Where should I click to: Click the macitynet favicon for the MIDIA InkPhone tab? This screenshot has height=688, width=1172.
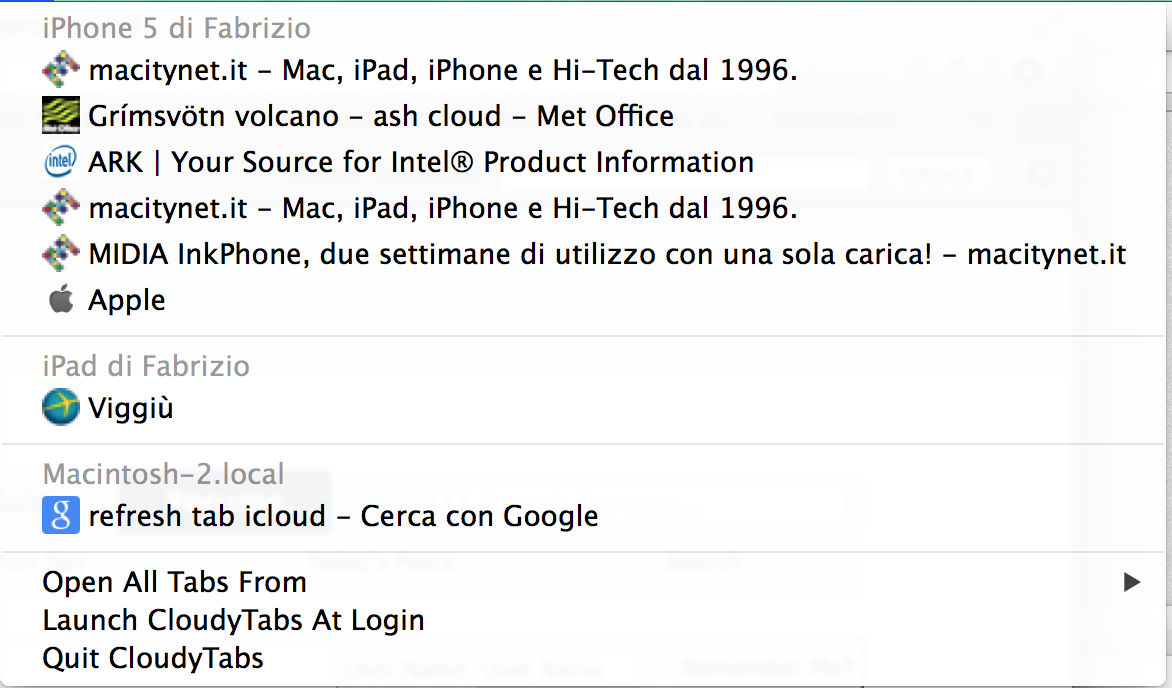[60, 253]
